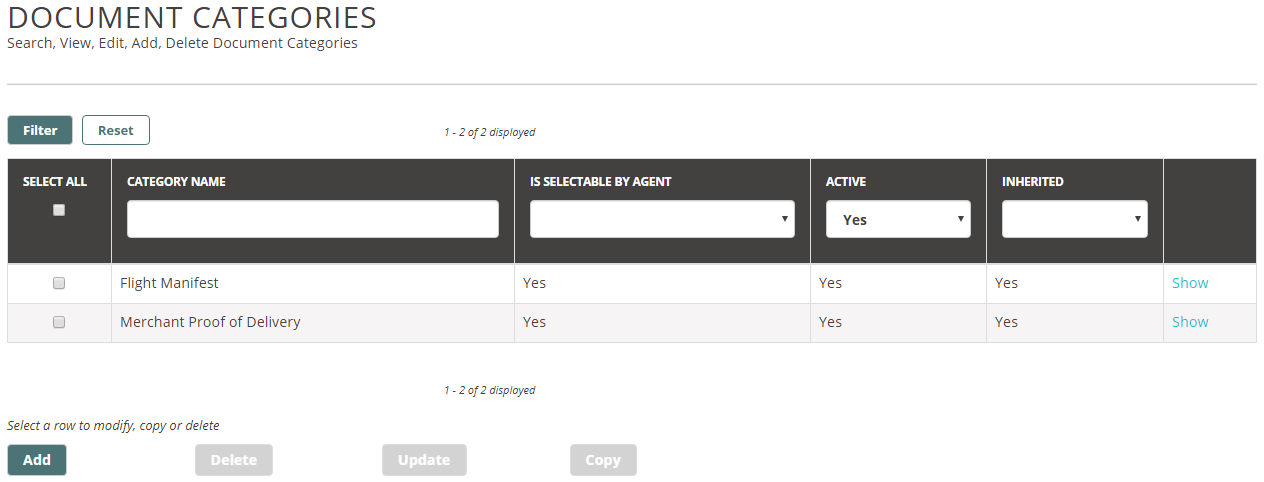Toggle the Select All checkbox
The image size is (1264, 482).
point(59,210)
